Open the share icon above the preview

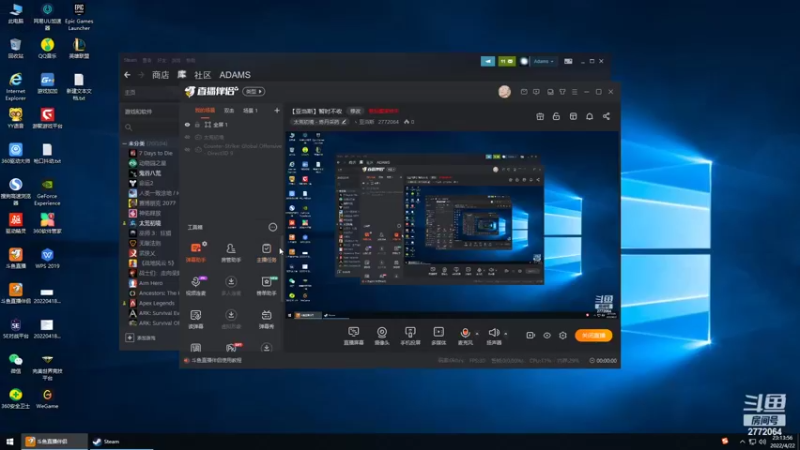pyautogui.click(x=606, y=116)
